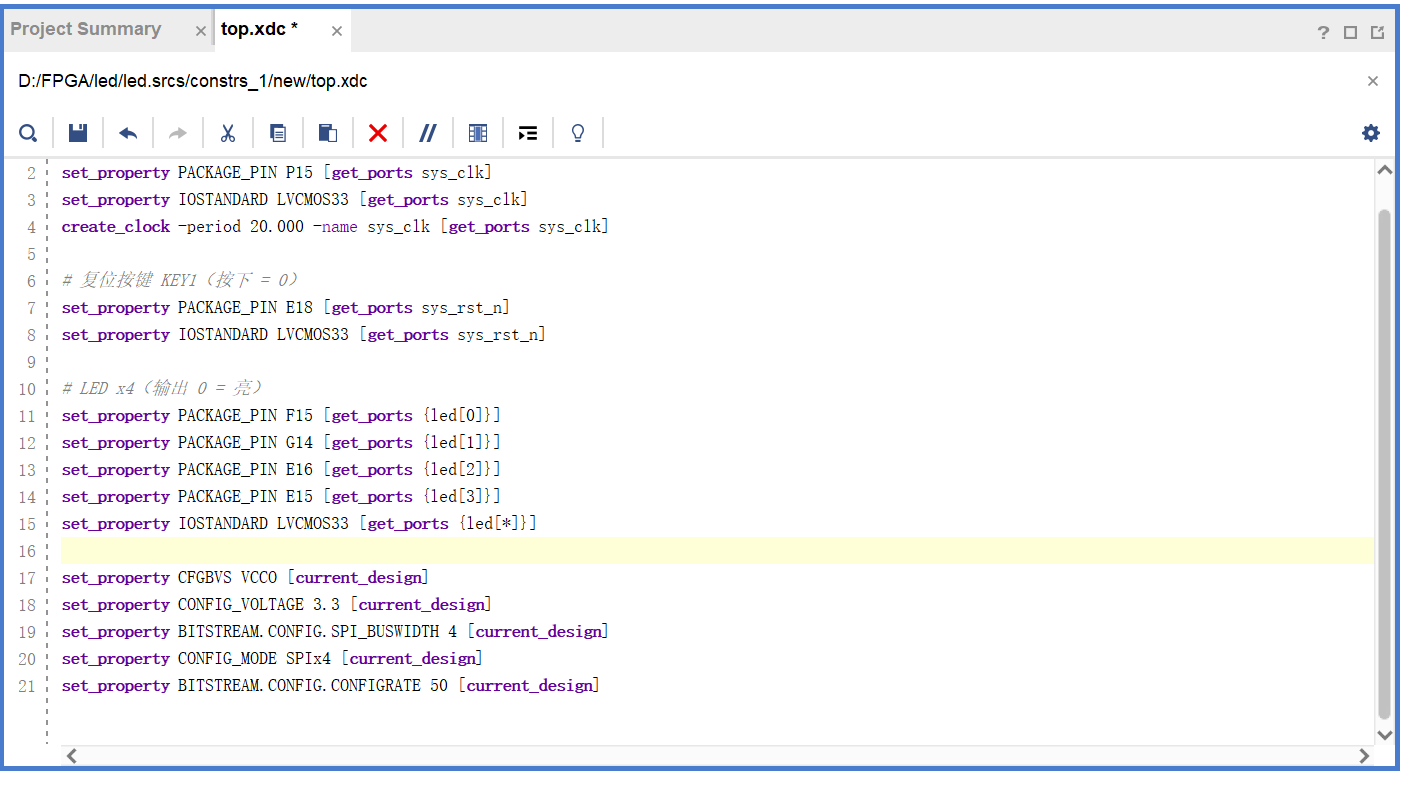Select the top.xdc tab
The width and height of the screenshot is (1410, 786).
(260, 29)
